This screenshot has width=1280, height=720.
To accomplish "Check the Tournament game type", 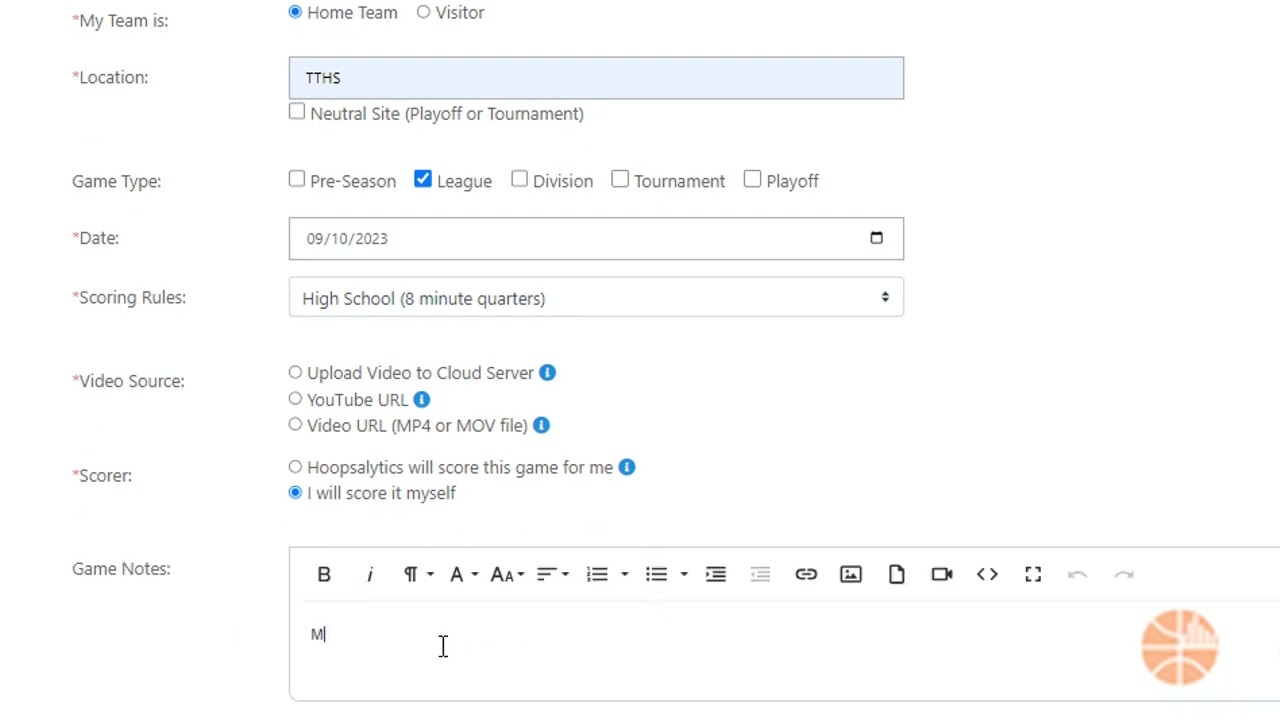I will pos(620,179).
